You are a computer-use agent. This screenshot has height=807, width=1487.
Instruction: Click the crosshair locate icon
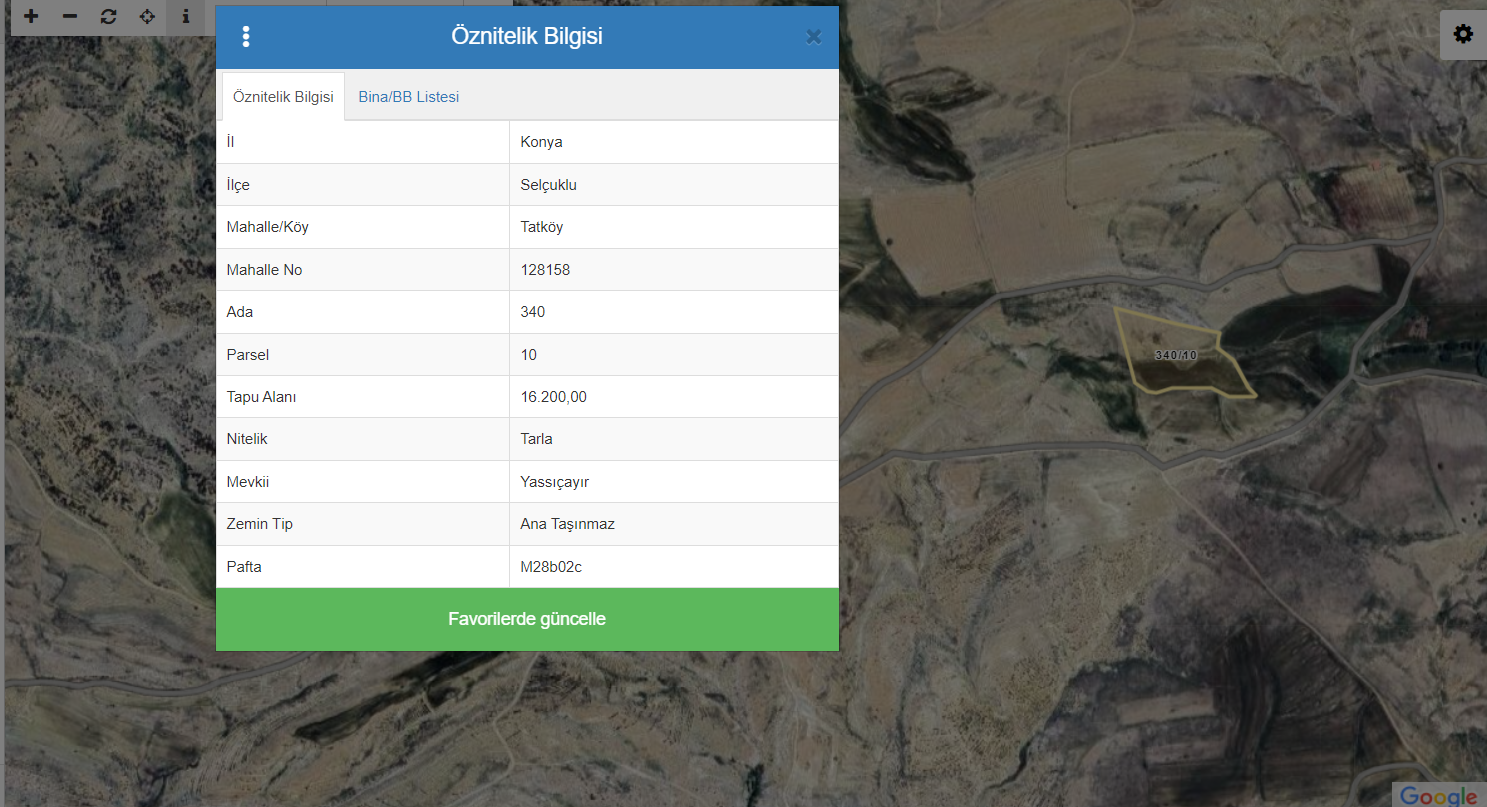[147, 17]
